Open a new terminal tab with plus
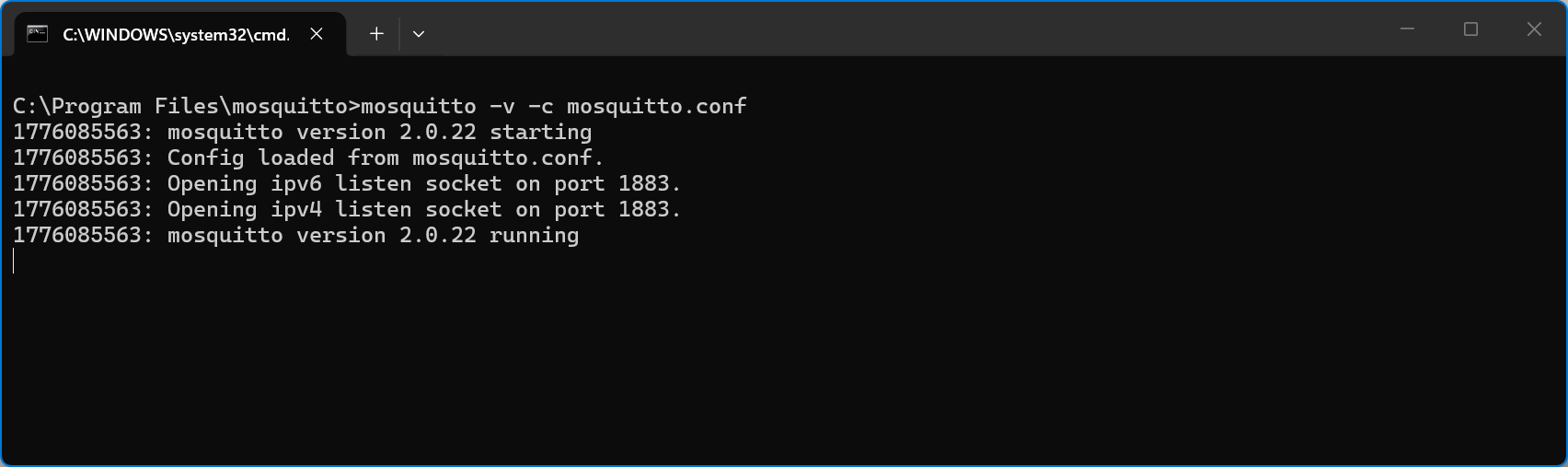The width and height of the screenshot is (1568, 467). (376, 34)
